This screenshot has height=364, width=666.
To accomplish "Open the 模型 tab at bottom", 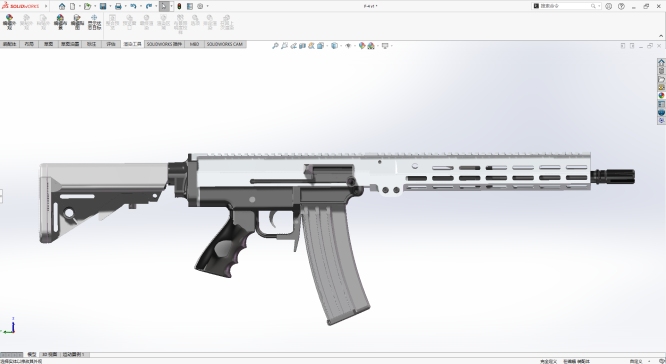I will click(31, 354).
